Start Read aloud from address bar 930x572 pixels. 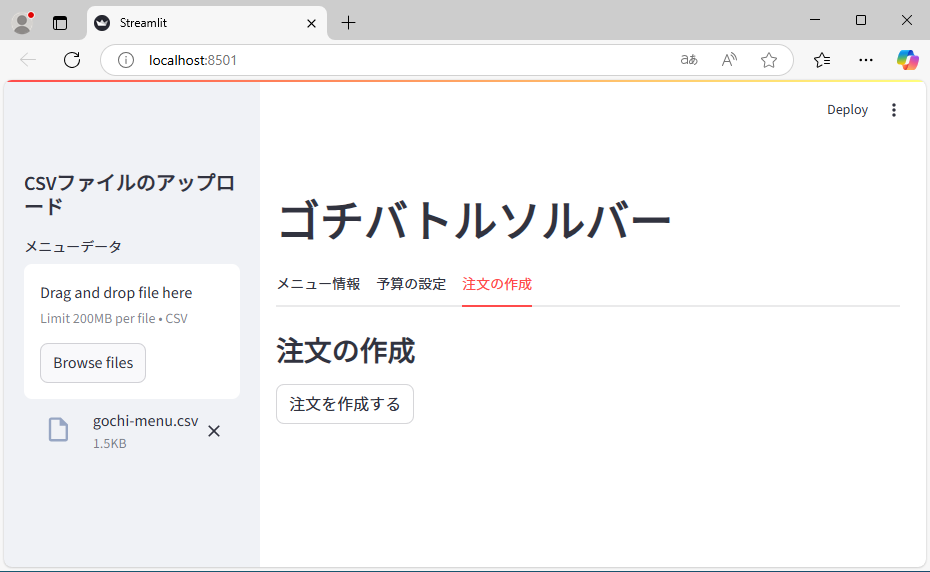pyautogui.click(x=729, y=60)
